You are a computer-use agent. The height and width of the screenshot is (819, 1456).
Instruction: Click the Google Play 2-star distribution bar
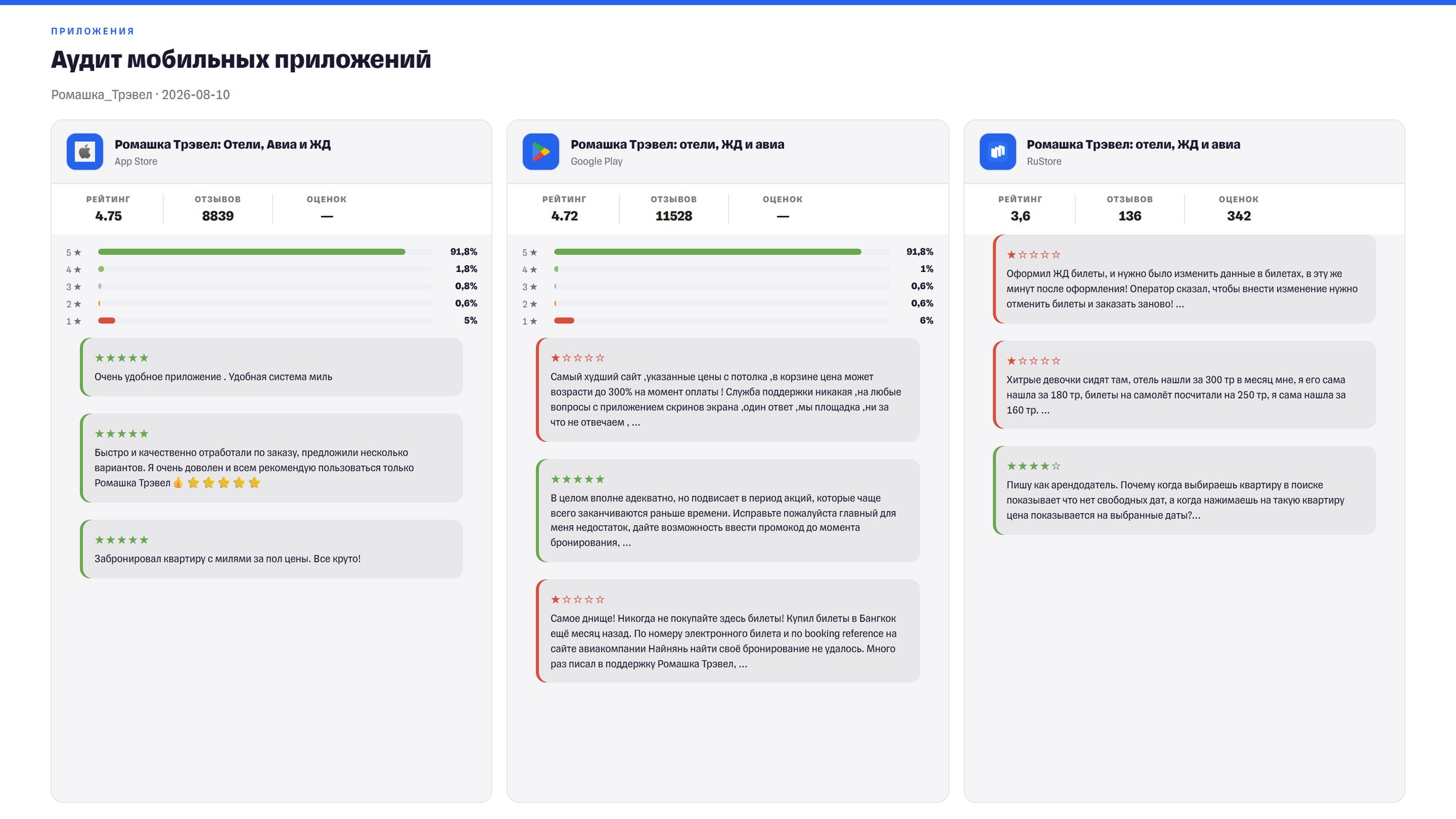(722, 303)
